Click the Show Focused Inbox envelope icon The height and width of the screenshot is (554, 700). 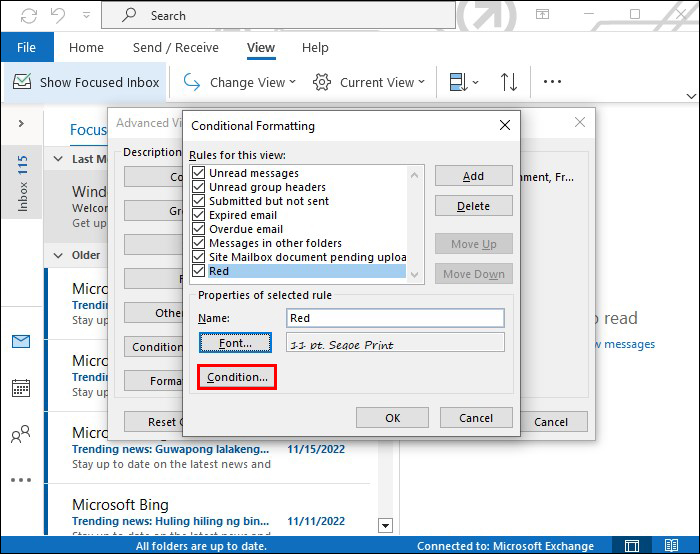click(x=22, y=82)
